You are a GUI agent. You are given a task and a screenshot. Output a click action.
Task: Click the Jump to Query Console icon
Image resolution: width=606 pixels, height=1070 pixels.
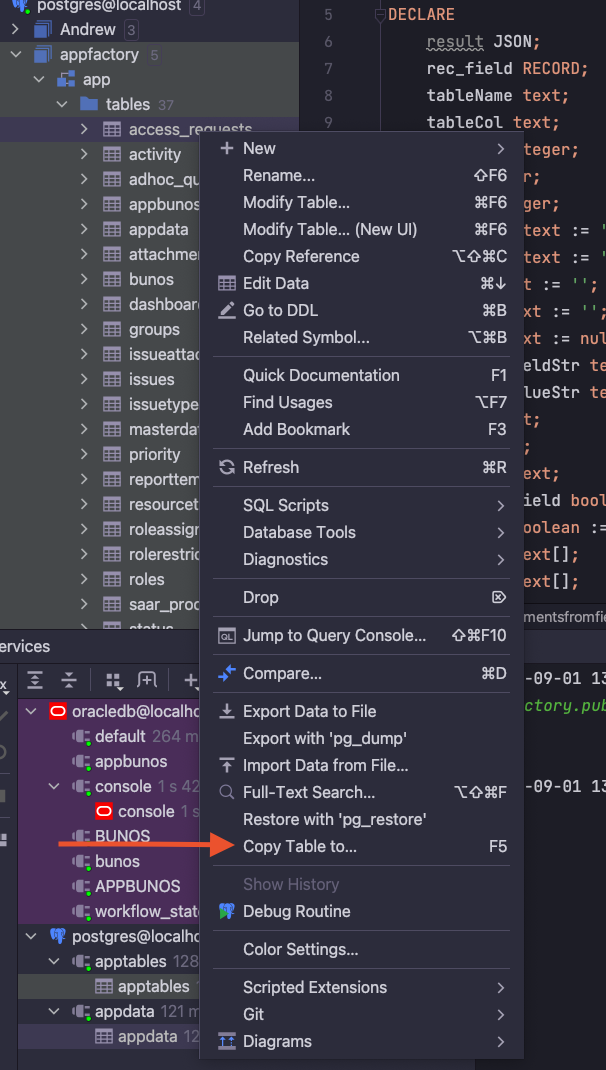click(227, 636)
